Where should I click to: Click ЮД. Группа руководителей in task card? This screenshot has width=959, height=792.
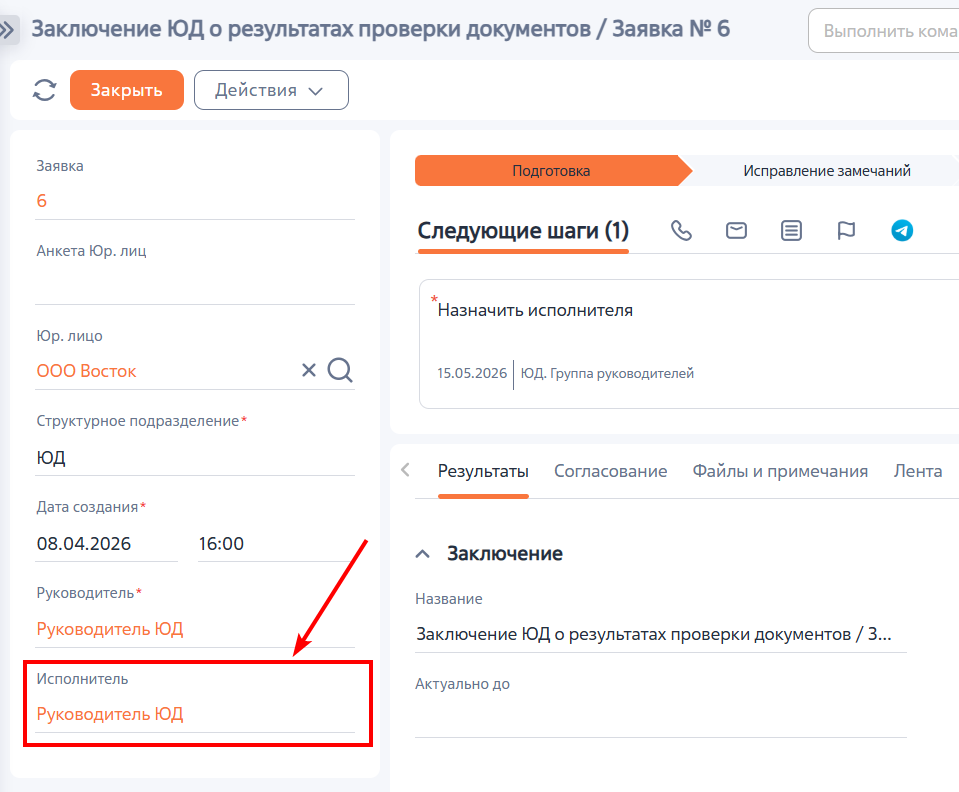(607, 373)
